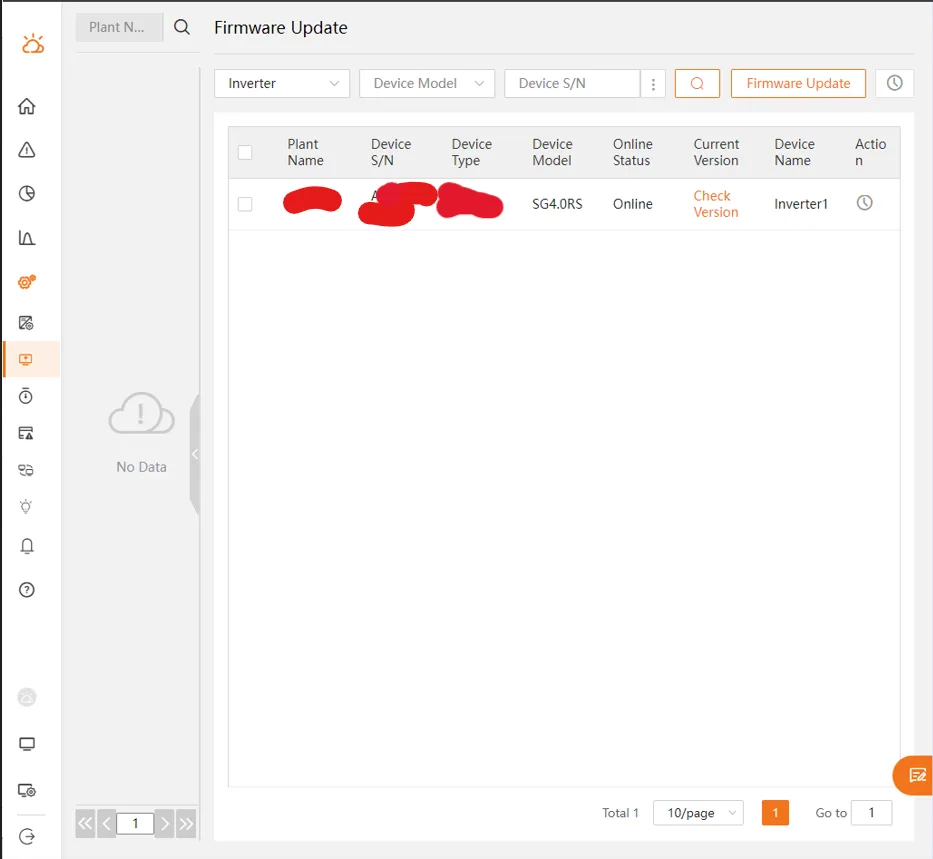Click the Firmware Update button
The width and height of the screenshot is (933, 859).
tap(798, 84)
